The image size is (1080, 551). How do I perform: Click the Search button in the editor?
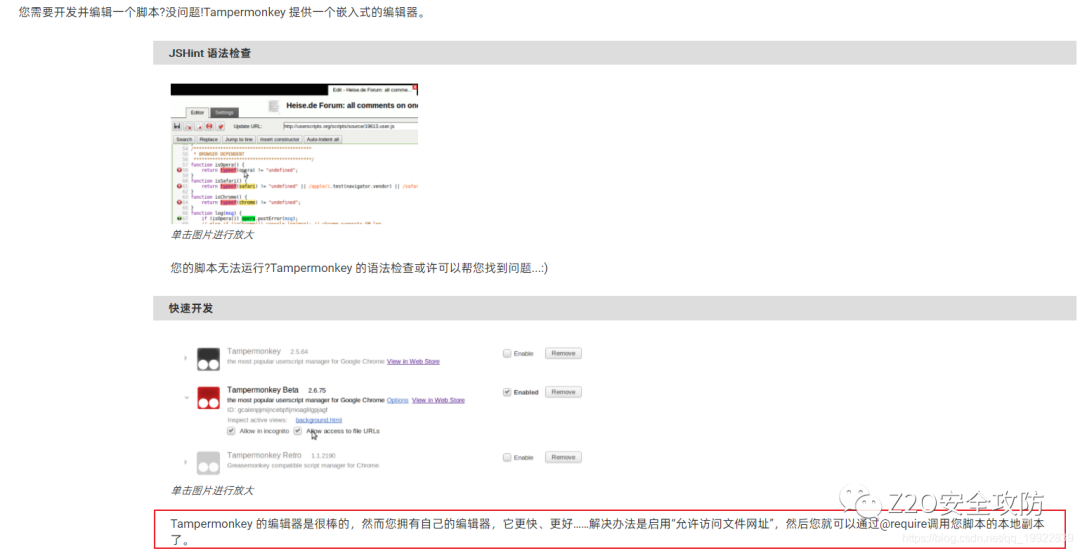(184, 139)
